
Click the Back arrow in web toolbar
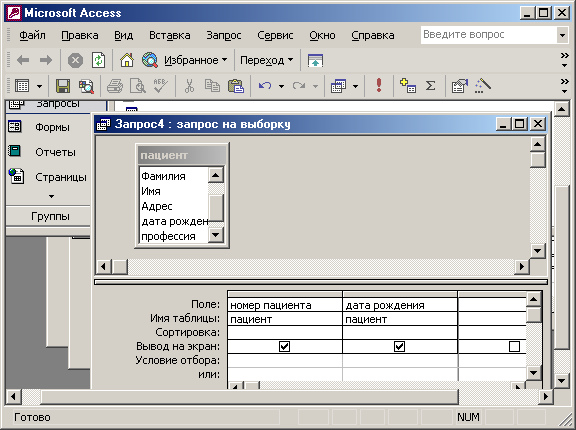pos(23,60)
